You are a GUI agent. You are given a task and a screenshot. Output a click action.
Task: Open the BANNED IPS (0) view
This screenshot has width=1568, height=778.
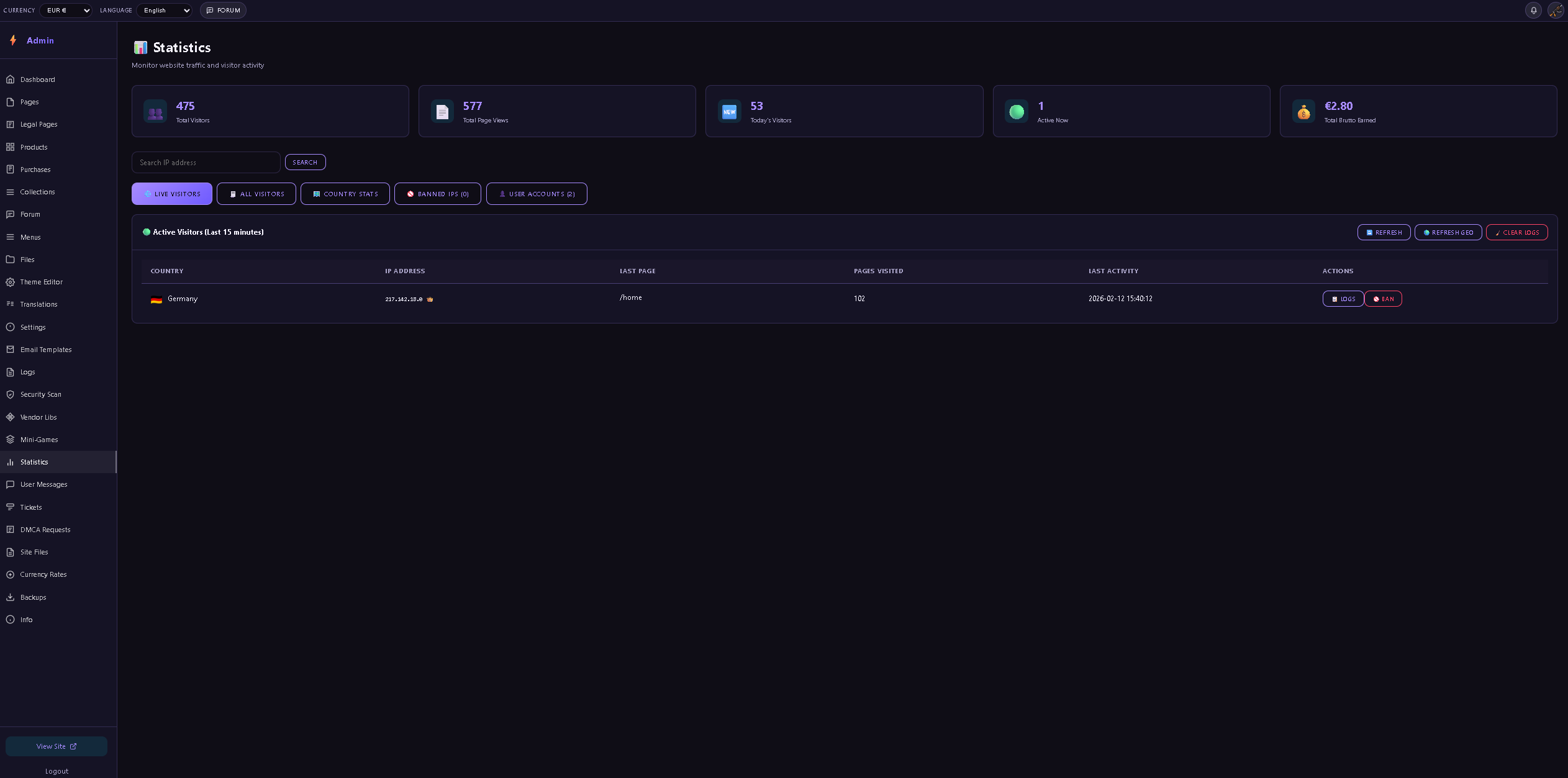tap(437, 193)
